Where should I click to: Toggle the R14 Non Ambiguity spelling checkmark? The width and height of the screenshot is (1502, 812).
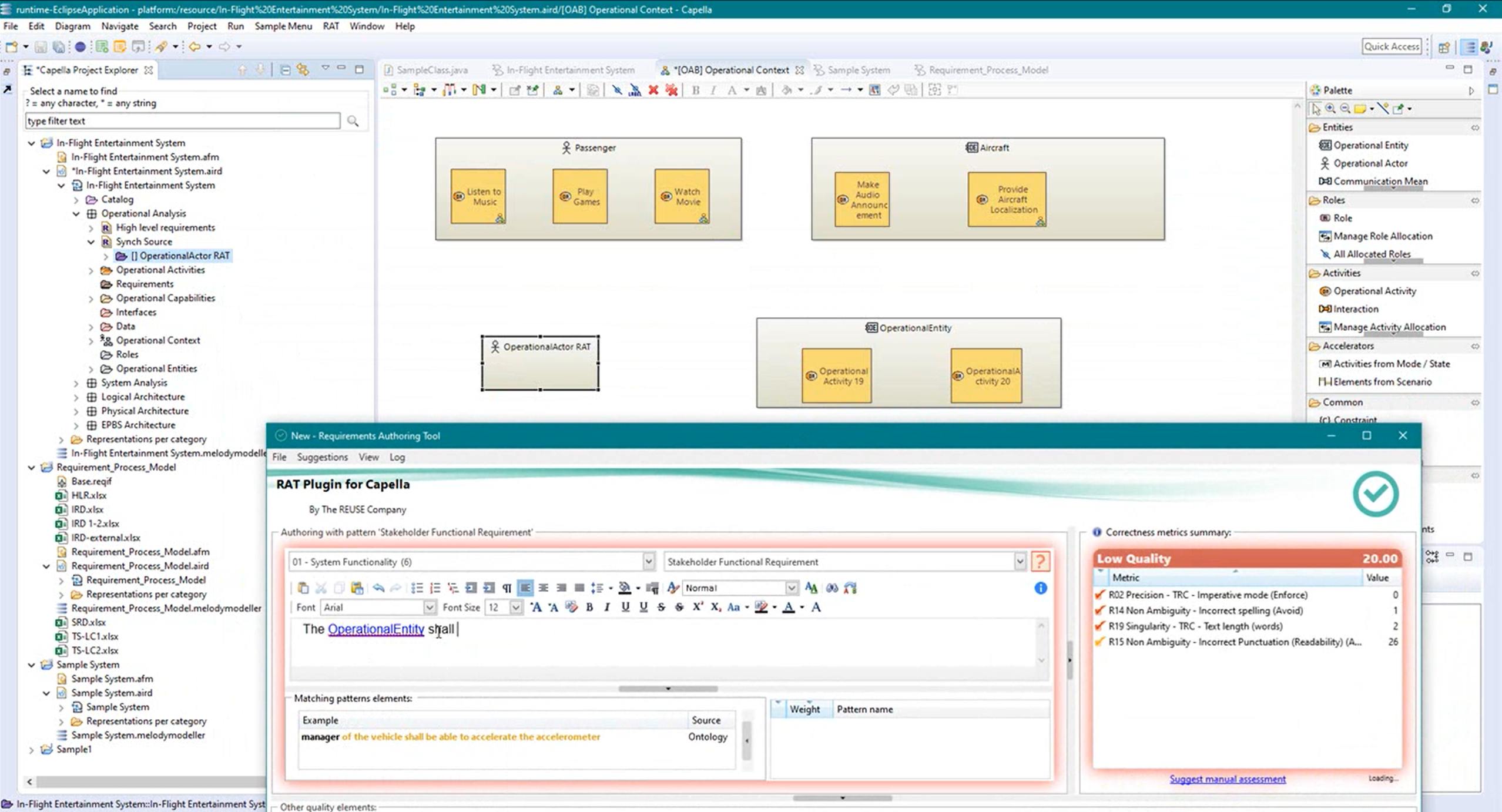pyautogui.click(x=1100, y=610)
